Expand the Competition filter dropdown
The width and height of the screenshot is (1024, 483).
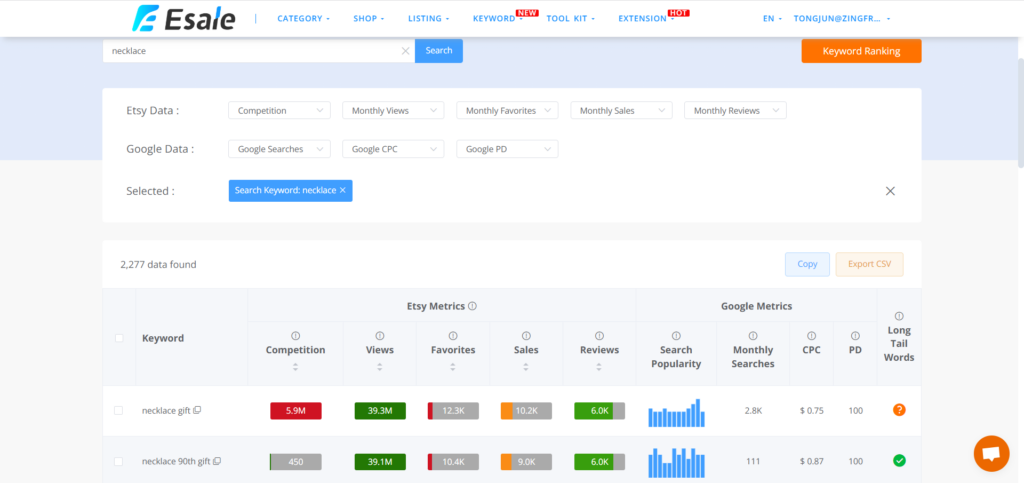coord(279,111)
